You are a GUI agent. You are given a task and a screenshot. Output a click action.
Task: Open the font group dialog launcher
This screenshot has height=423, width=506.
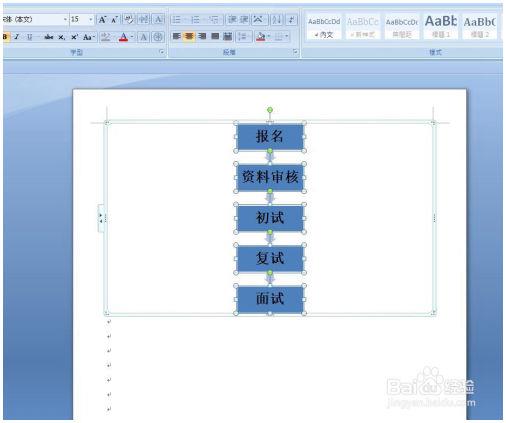click(x=162, y=52)
